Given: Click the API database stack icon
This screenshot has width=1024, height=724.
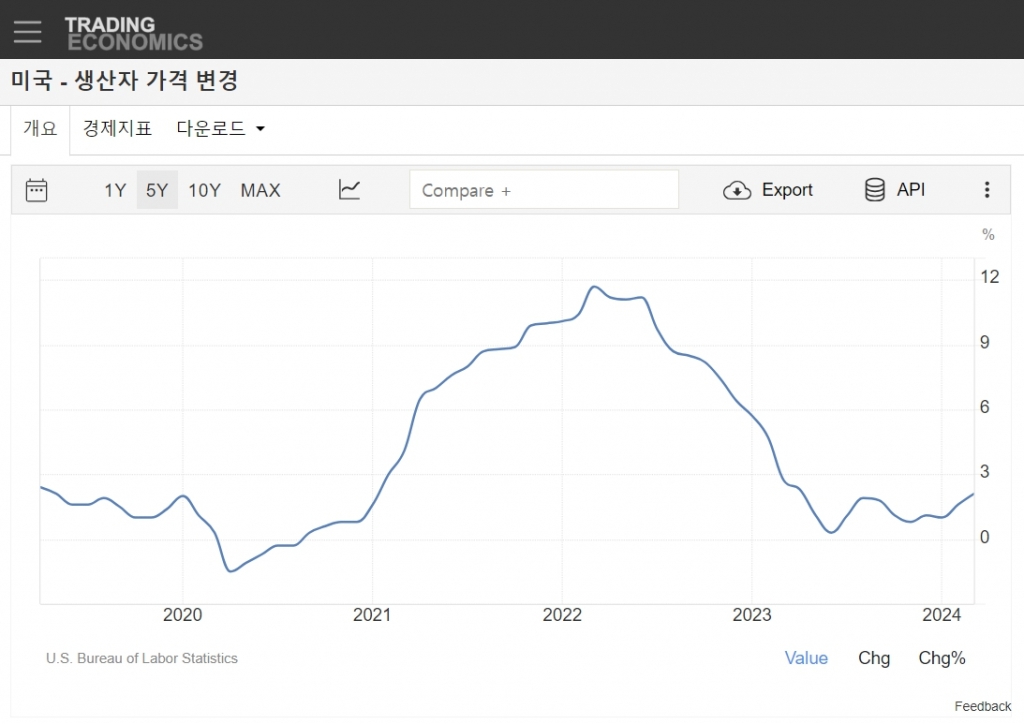Looking at the screenshot, I should pos(875,190).
